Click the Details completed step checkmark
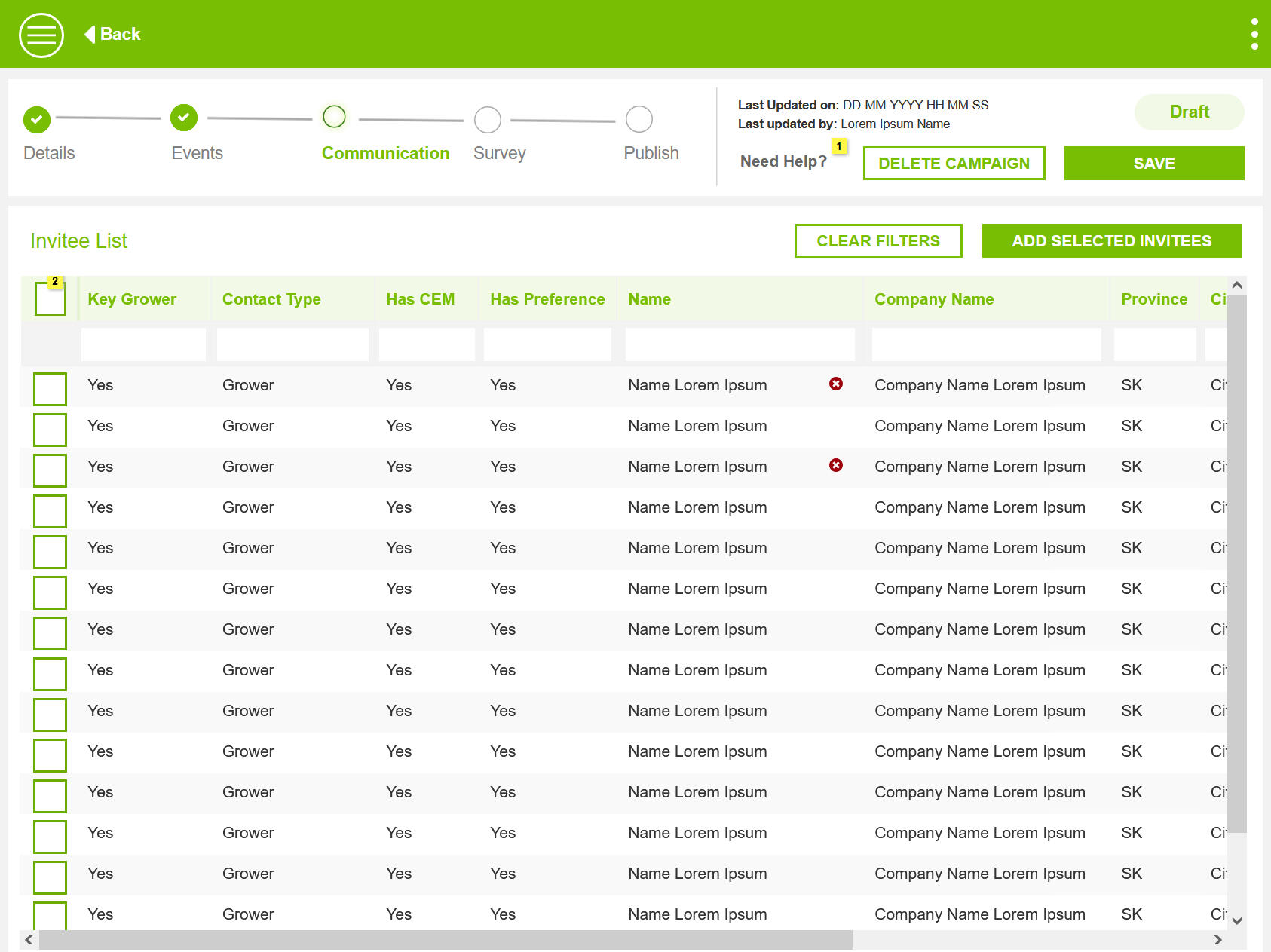 pyautogui.click(x=37, y=119)
